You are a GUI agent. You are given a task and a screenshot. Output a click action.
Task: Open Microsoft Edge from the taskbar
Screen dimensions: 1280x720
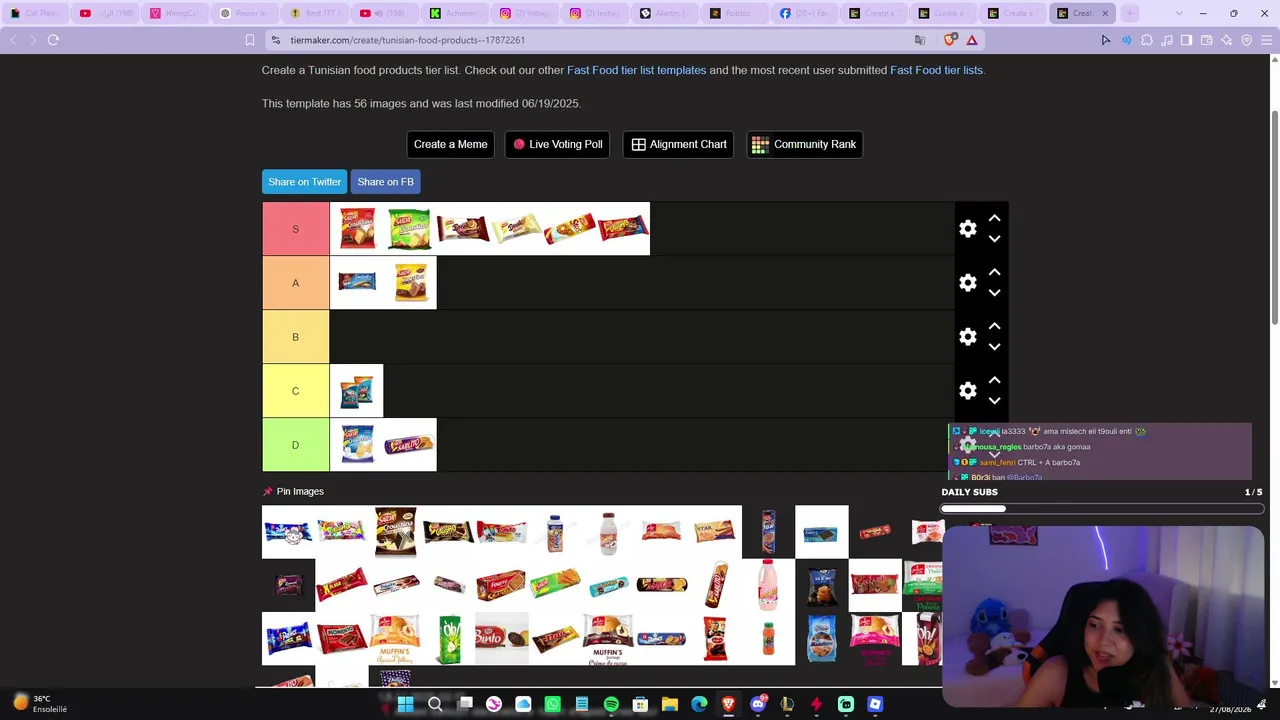[699, 704]
